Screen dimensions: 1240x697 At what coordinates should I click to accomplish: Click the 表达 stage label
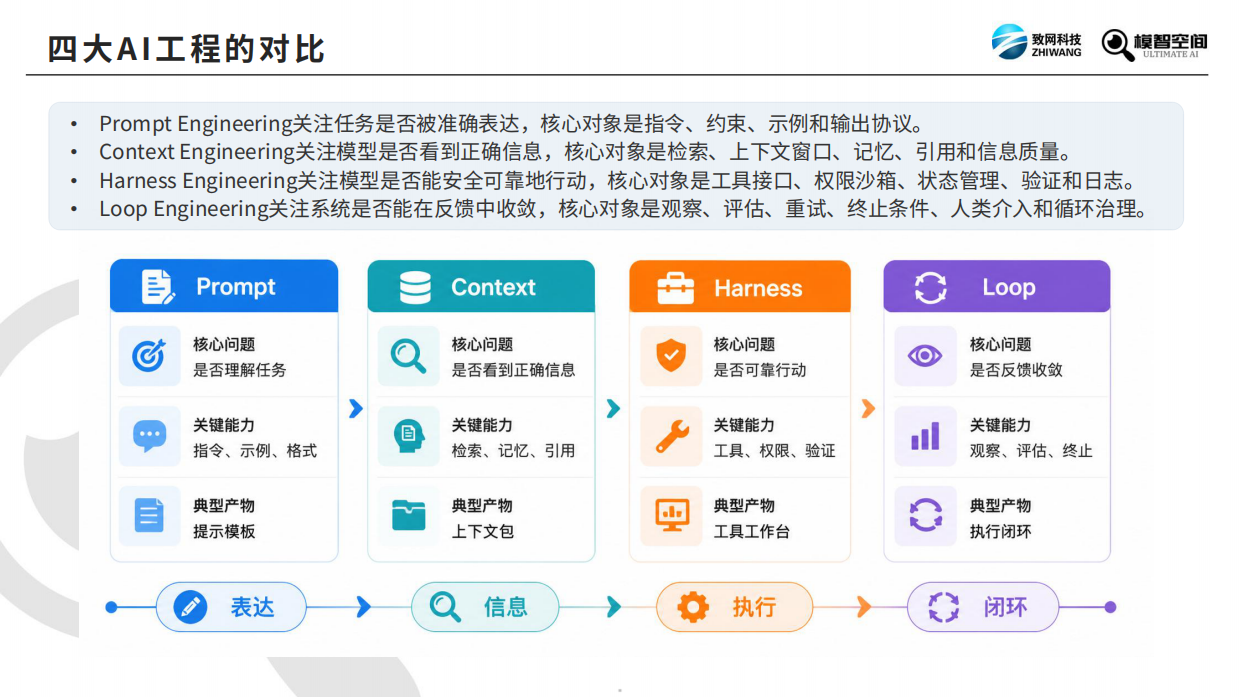pos(252,607)
